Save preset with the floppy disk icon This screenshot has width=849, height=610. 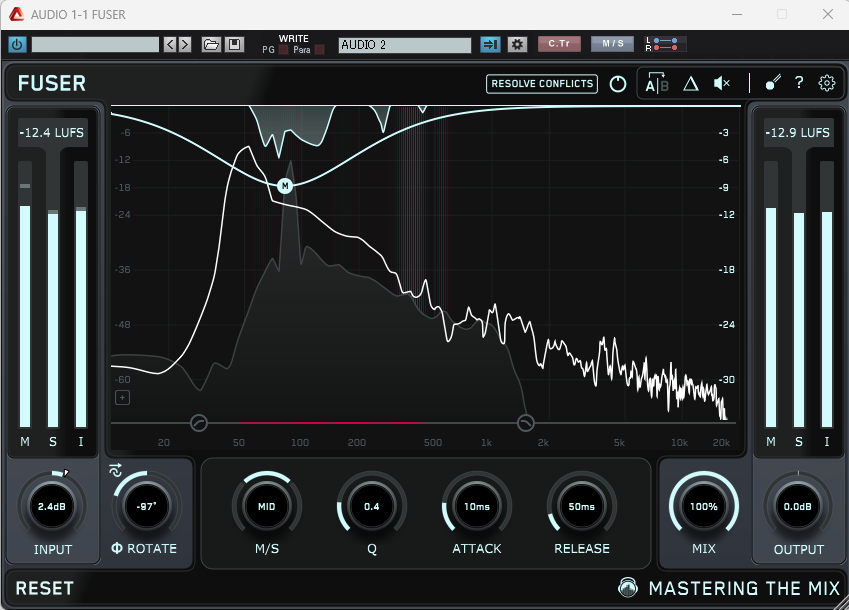[234, 44]
